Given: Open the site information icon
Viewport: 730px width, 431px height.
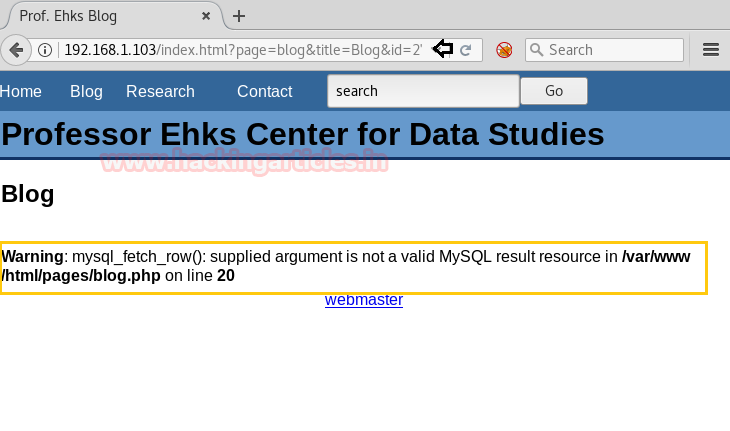Looking at the screenshot, I should (x=45, y=50).
